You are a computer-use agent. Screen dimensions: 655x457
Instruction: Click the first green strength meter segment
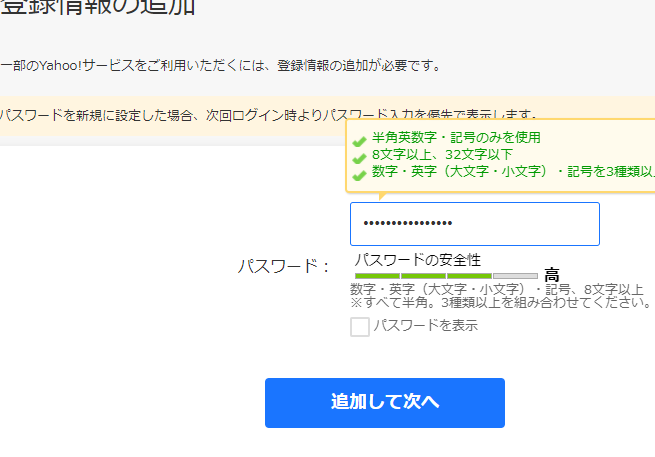point(377,275)
